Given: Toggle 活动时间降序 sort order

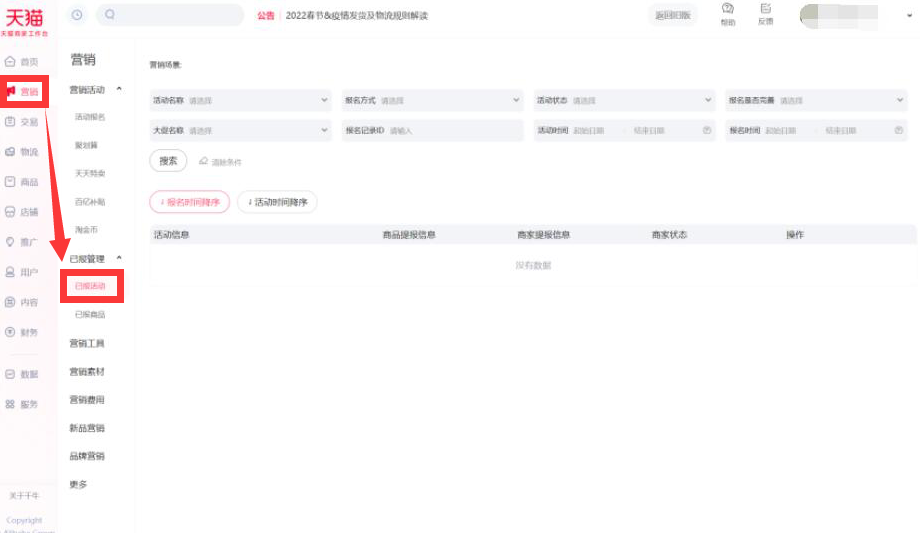Looking at the screenshot, I should tap(277, 202).
